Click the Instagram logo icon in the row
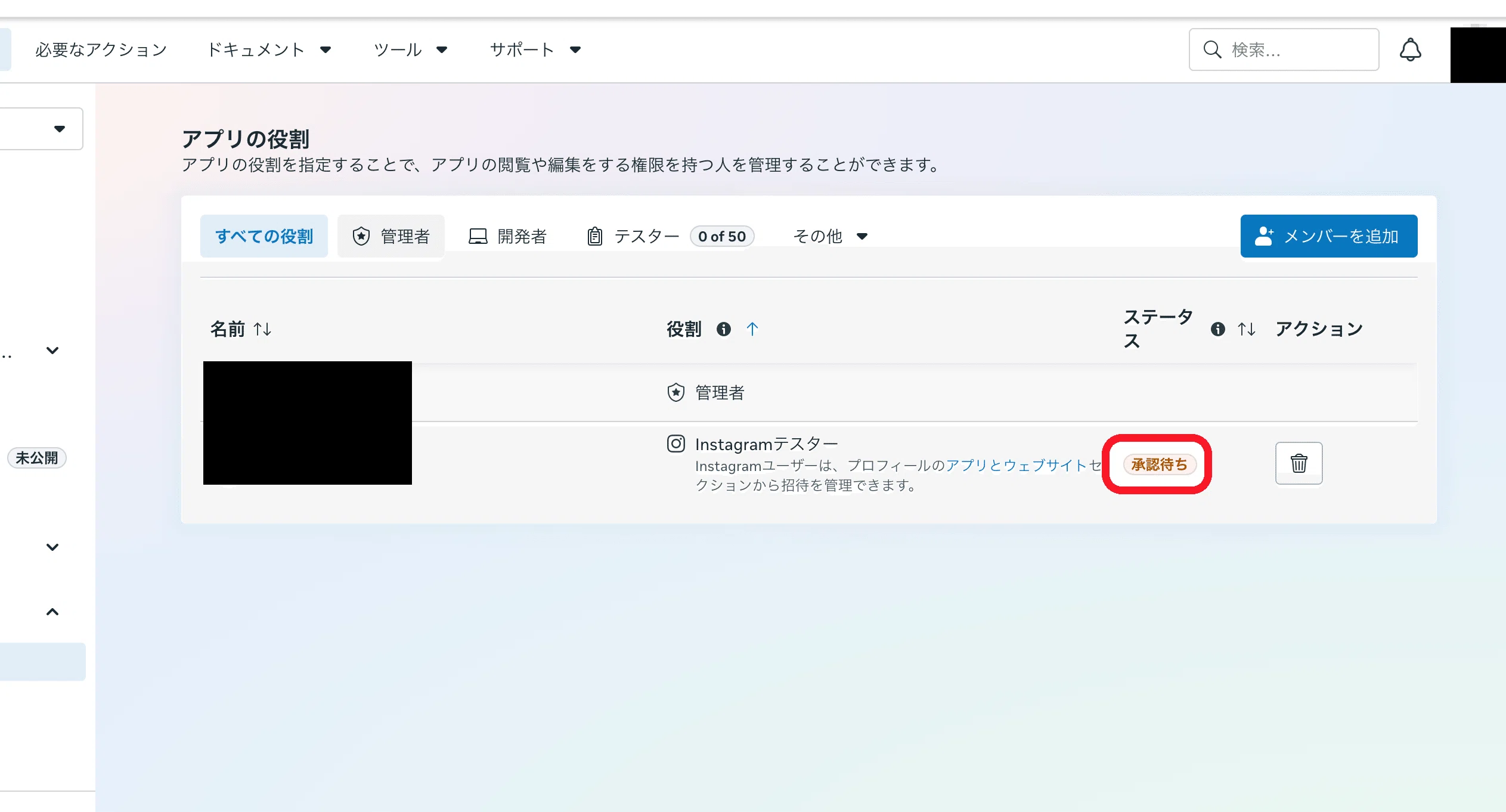1506x812 pixels. [675, 444]
